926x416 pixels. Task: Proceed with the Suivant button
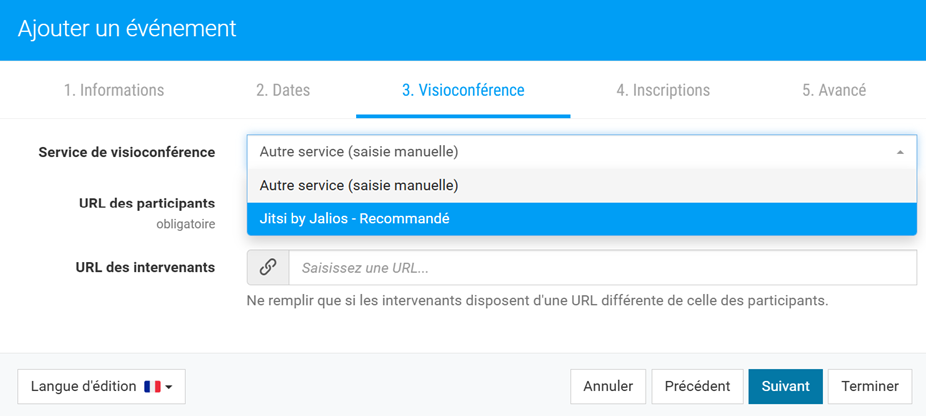point(785,387)
